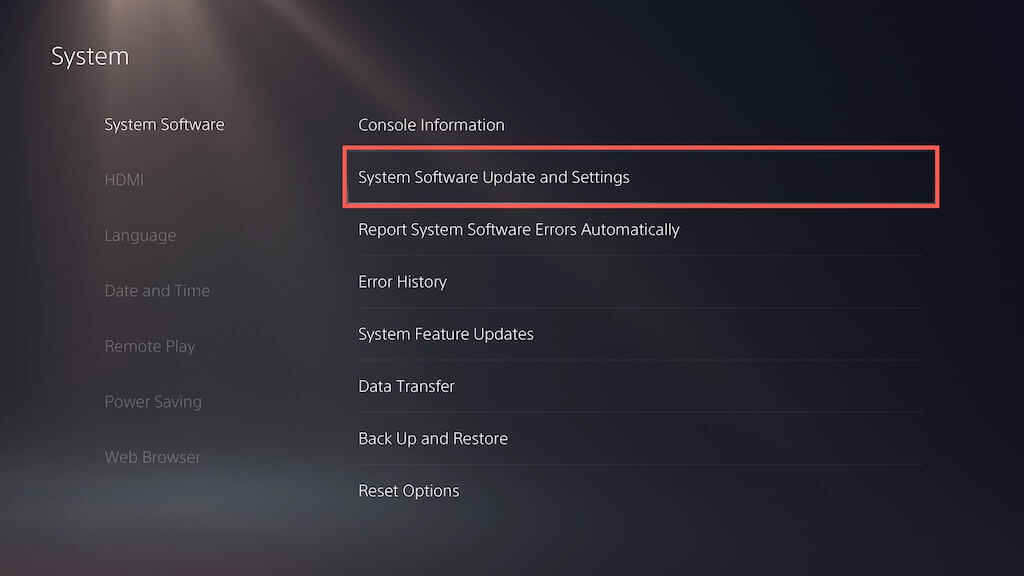1024x576 pixels.
Task: Open the HDMI settings category
Action: pyautogui.click(x=124, y=180)
